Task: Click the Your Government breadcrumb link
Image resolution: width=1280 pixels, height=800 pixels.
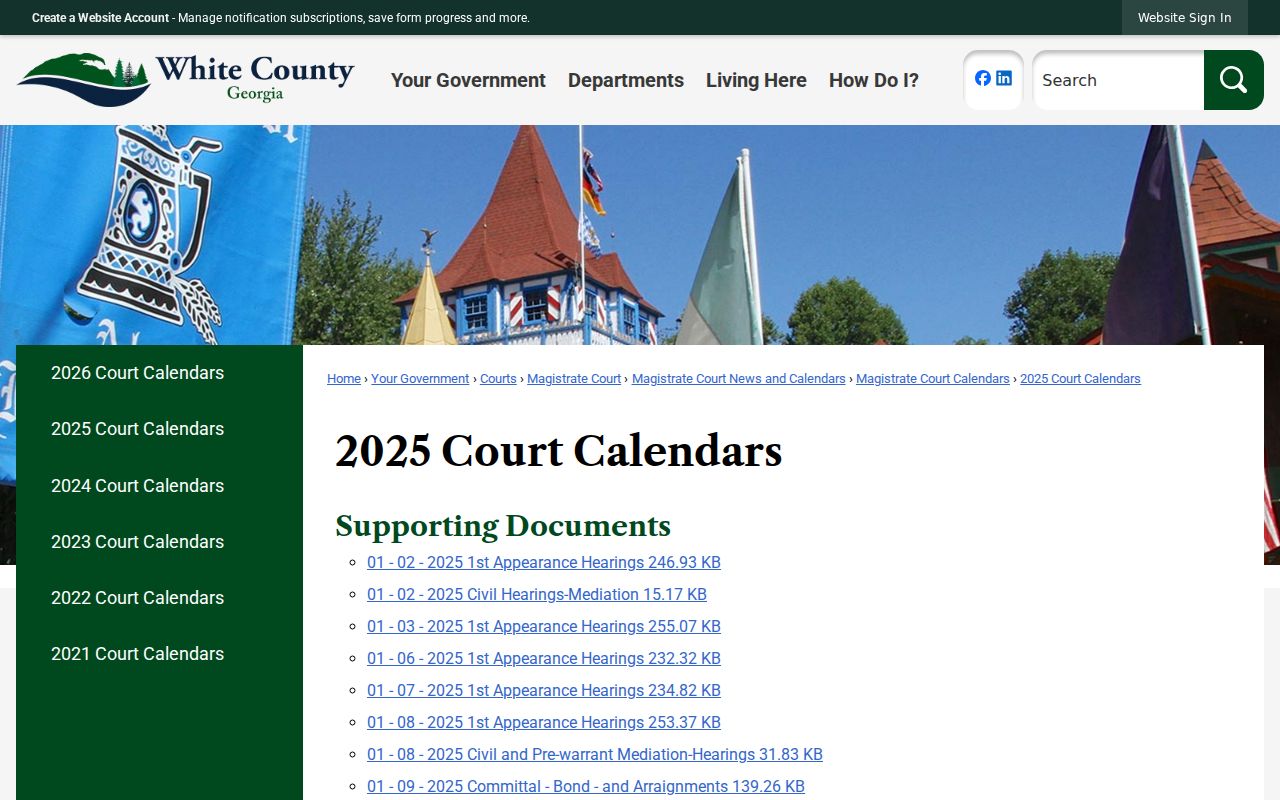Action: 420,379
